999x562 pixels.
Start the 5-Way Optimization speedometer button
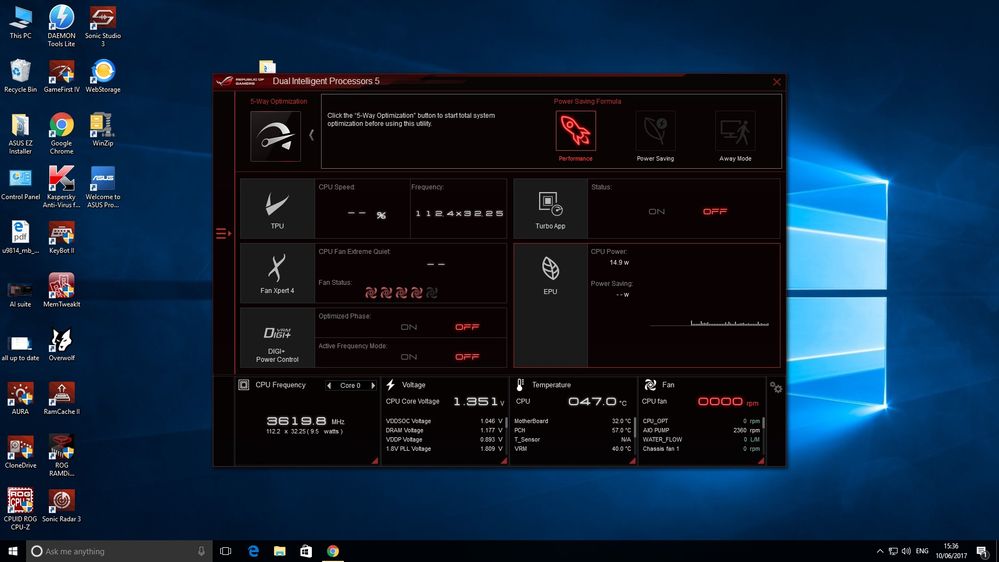click(x=275, y=136)
